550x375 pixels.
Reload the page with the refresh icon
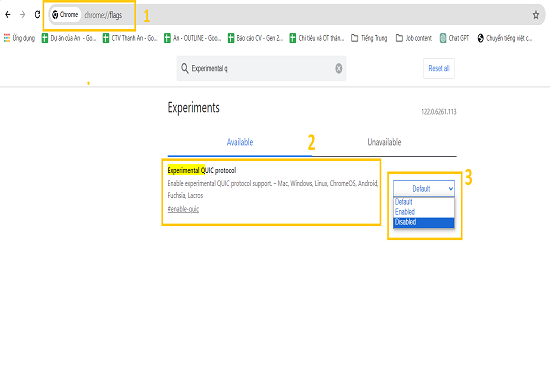(37, 14)
